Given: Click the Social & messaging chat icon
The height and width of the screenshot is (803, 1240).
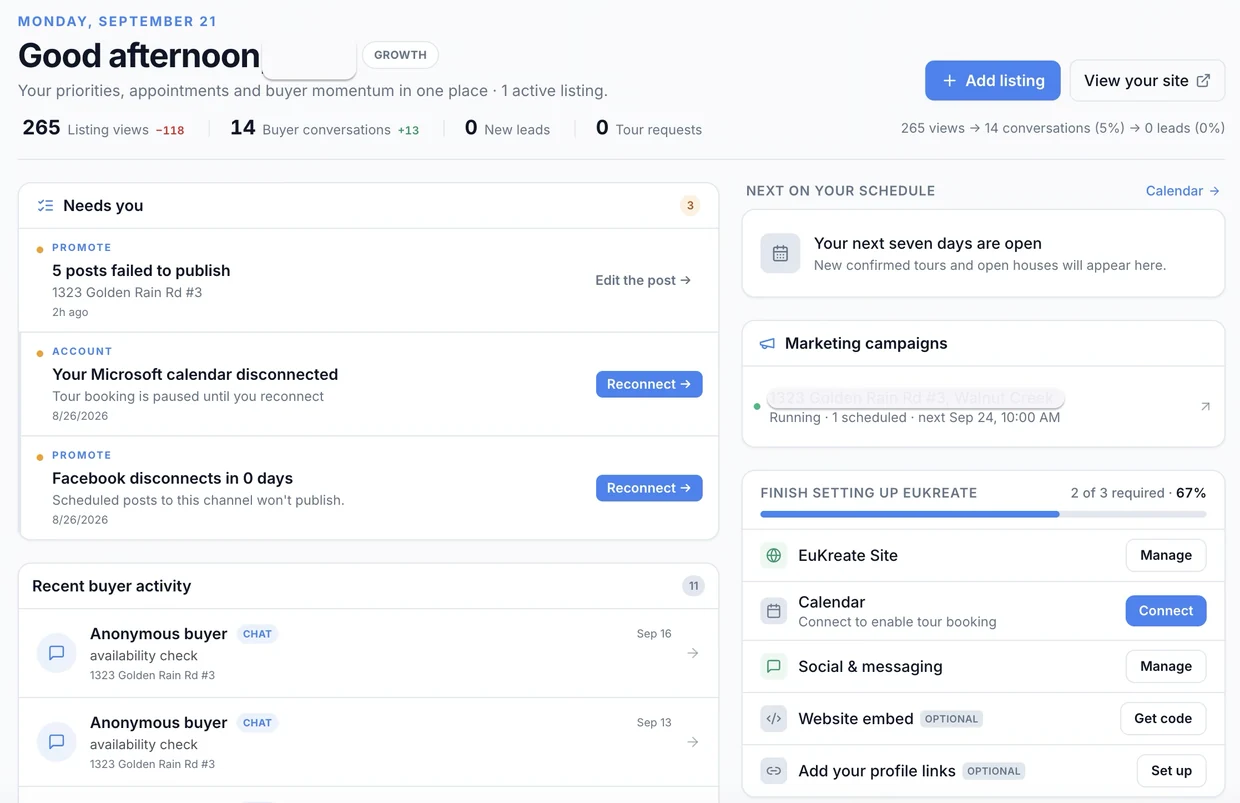Looking at the screenshot, I should click(773, 666).
